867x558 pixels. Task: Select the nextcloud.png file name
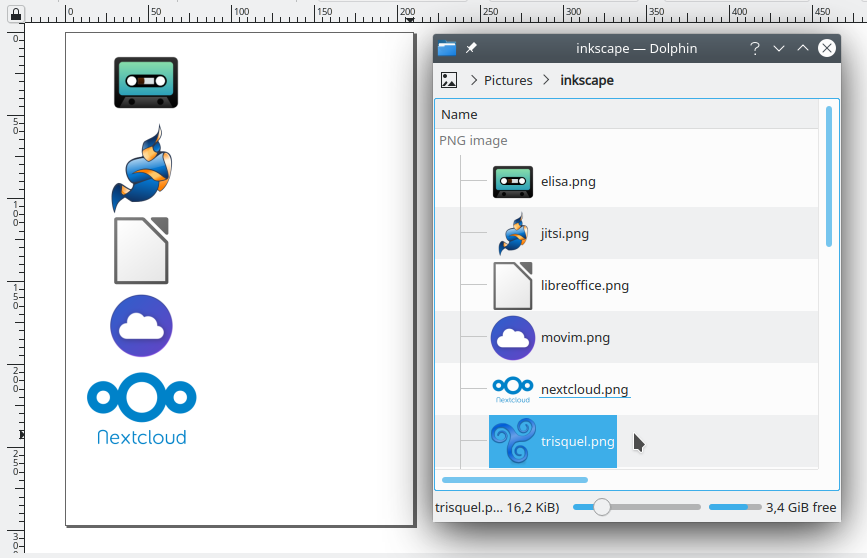584,389
